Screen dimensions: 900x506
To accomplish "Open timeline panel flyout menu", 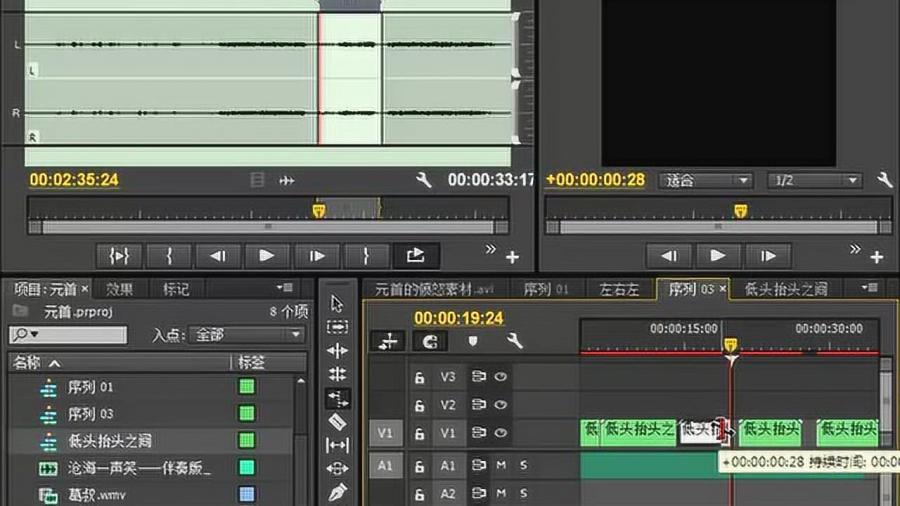I will click(870, 287).
